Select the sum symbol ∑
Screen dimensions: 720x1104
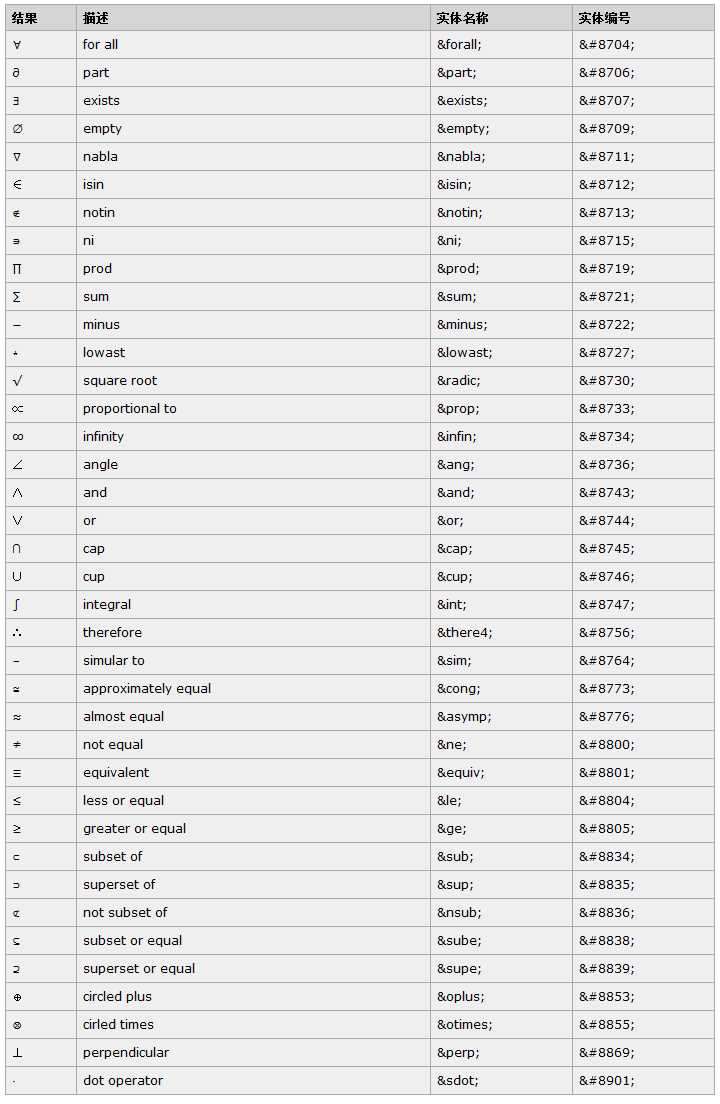pyautogui.click(x=18, y=297)
